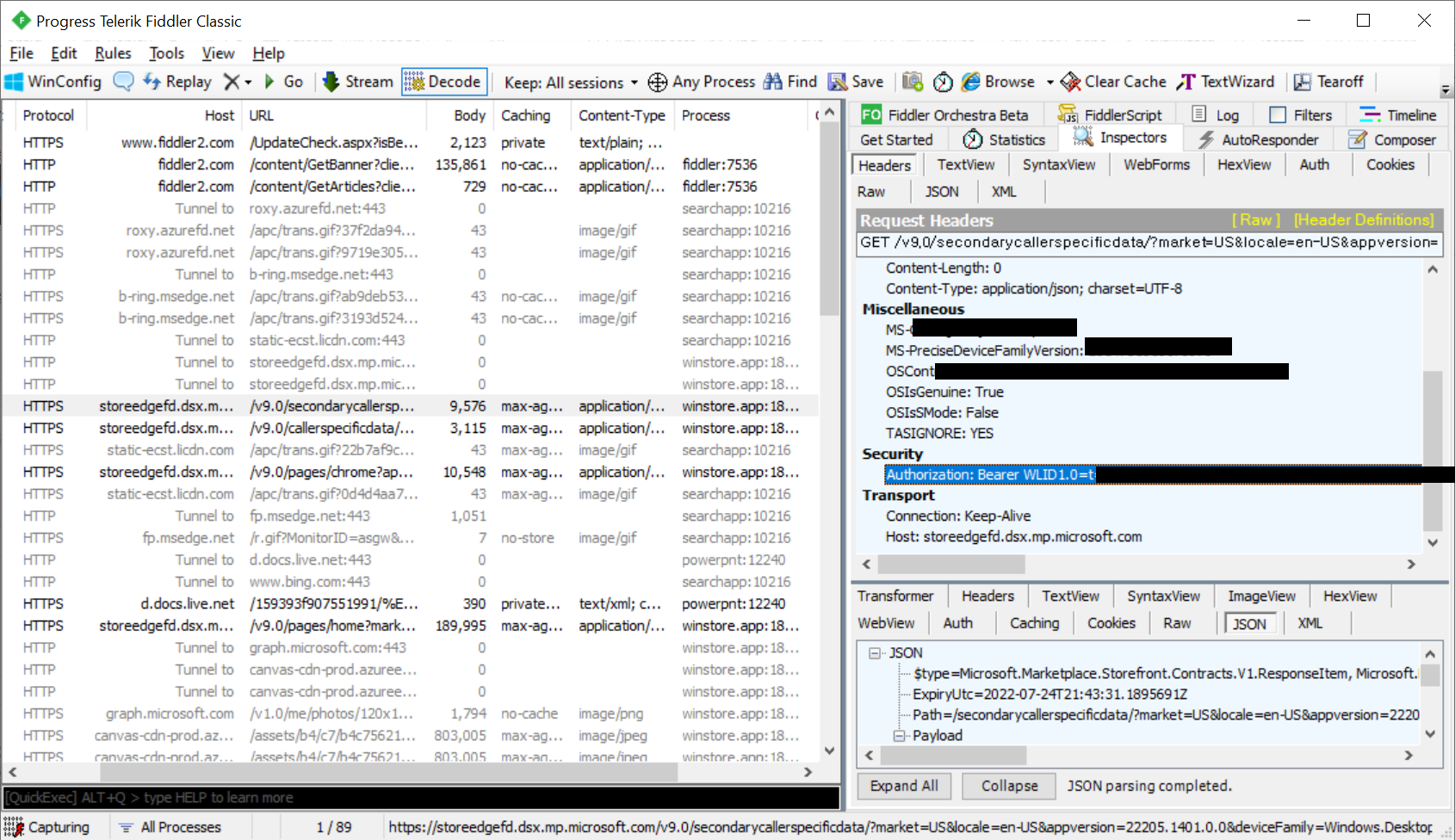Open the AutoResponder tab
Screen dimensions: 1455x840
tap(1259, 139)
